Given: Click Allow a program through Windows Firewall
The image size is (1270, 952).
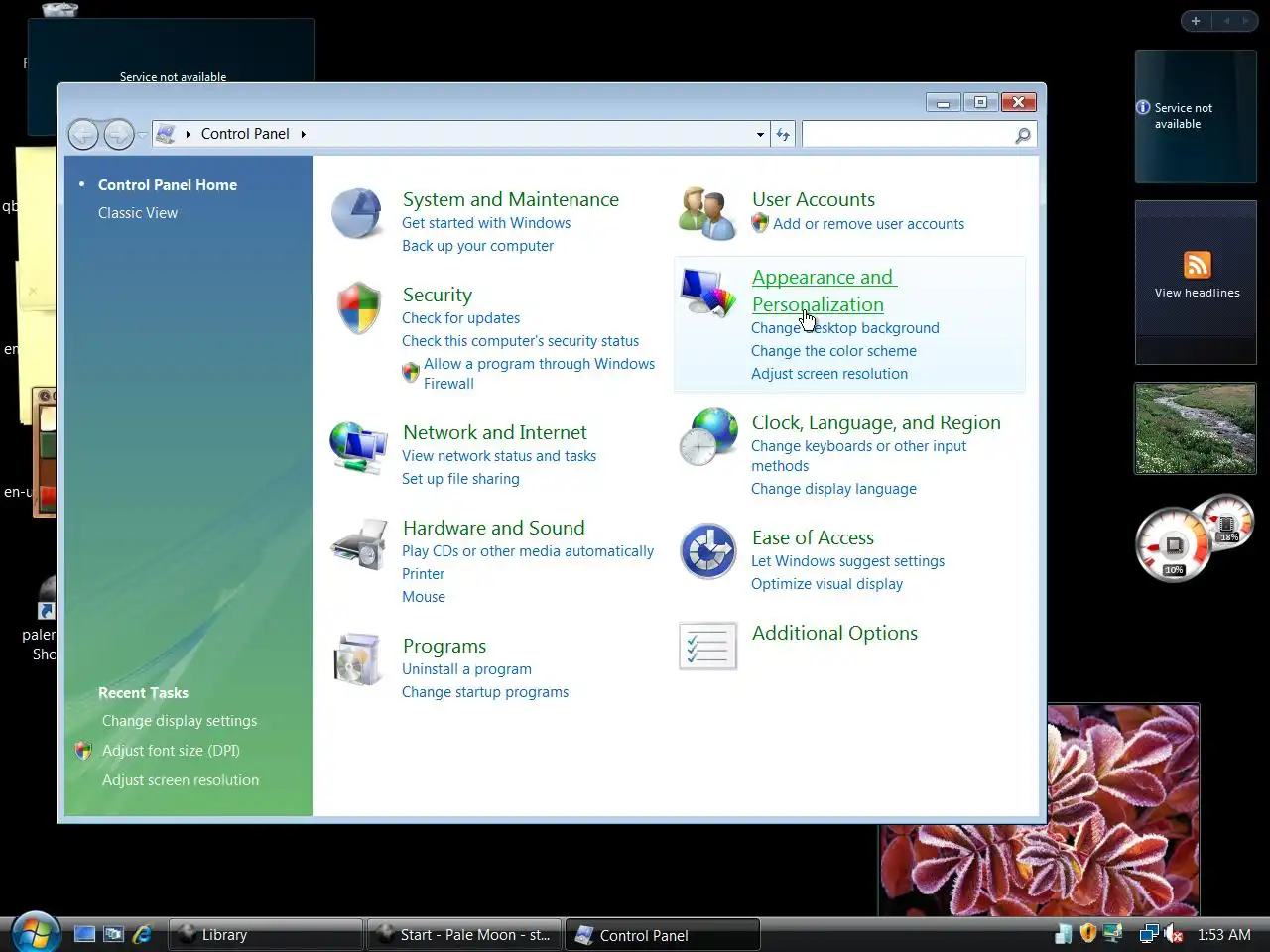Looking at the screenshot, I should pyautogui.click(x=539, y=374).
